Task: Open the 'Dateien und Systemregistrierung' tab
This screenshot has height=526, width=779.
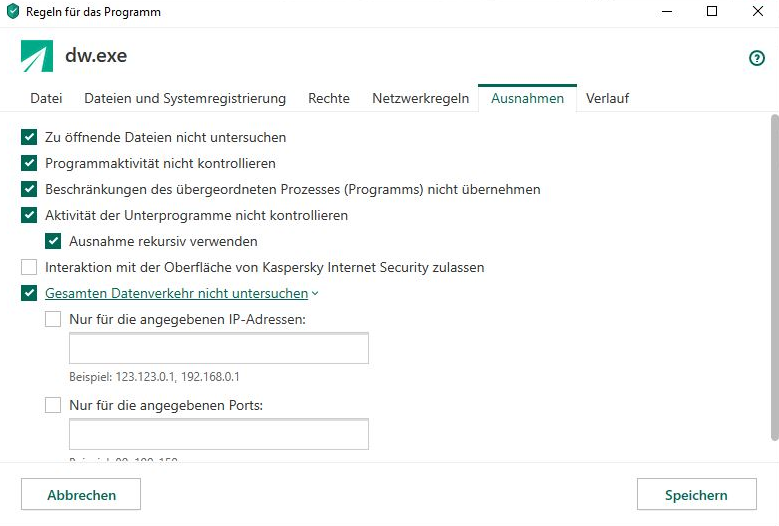Action: tap(185, 98)
